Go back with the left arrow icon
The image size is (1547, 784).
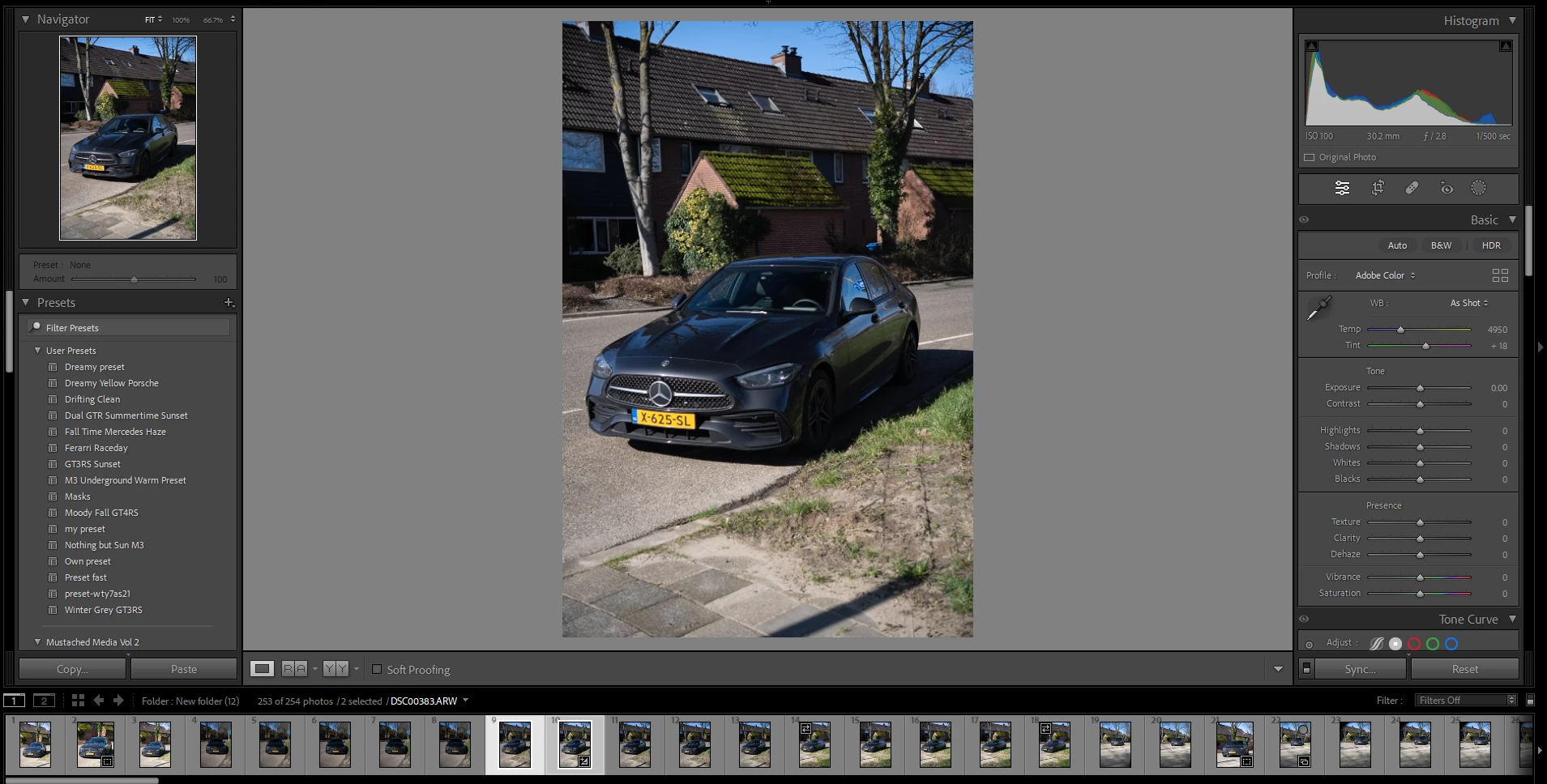point(99,701)
